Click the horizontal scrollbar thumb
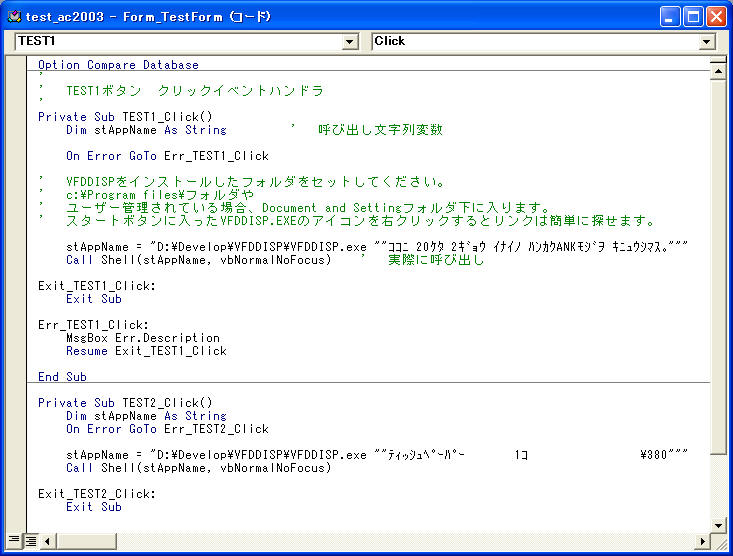 [x=86, y=542]
